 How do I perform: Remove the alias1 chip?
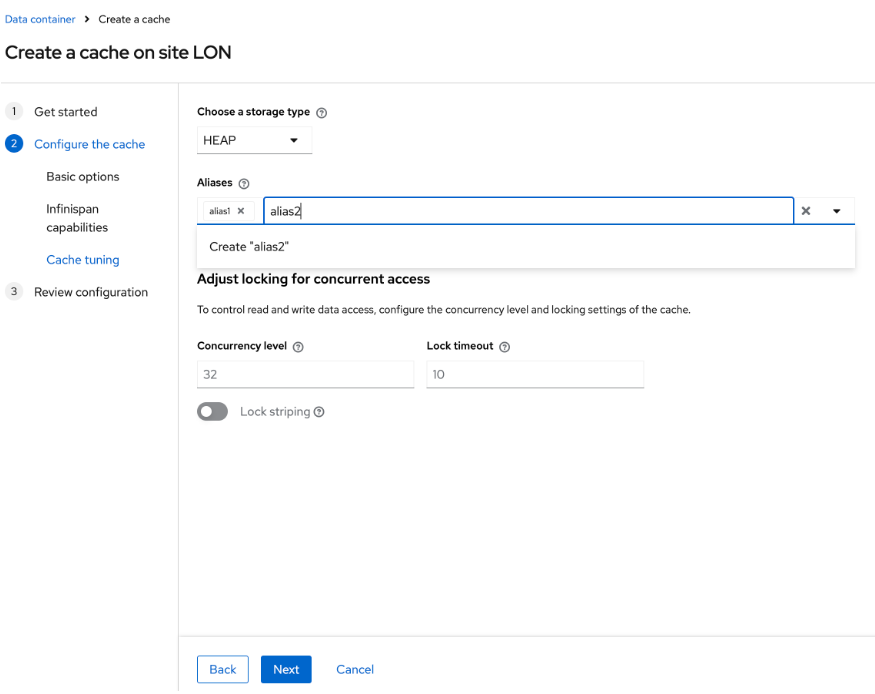pos(241,211)
